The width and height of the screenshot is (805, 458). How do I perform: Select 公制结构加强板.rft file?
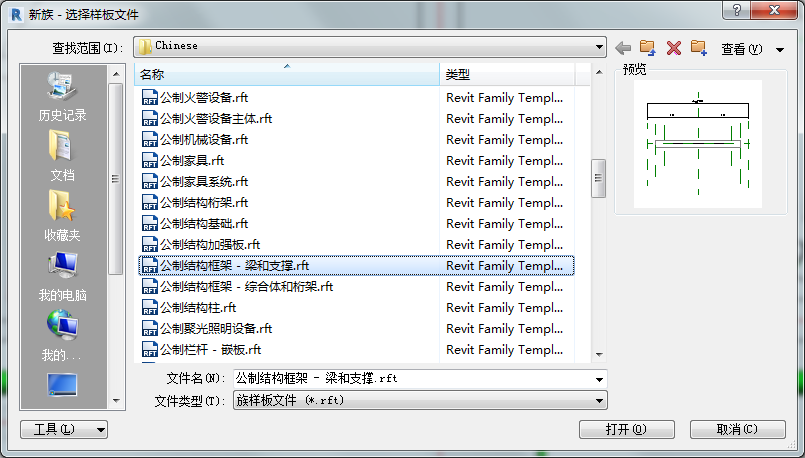point(356,245)
